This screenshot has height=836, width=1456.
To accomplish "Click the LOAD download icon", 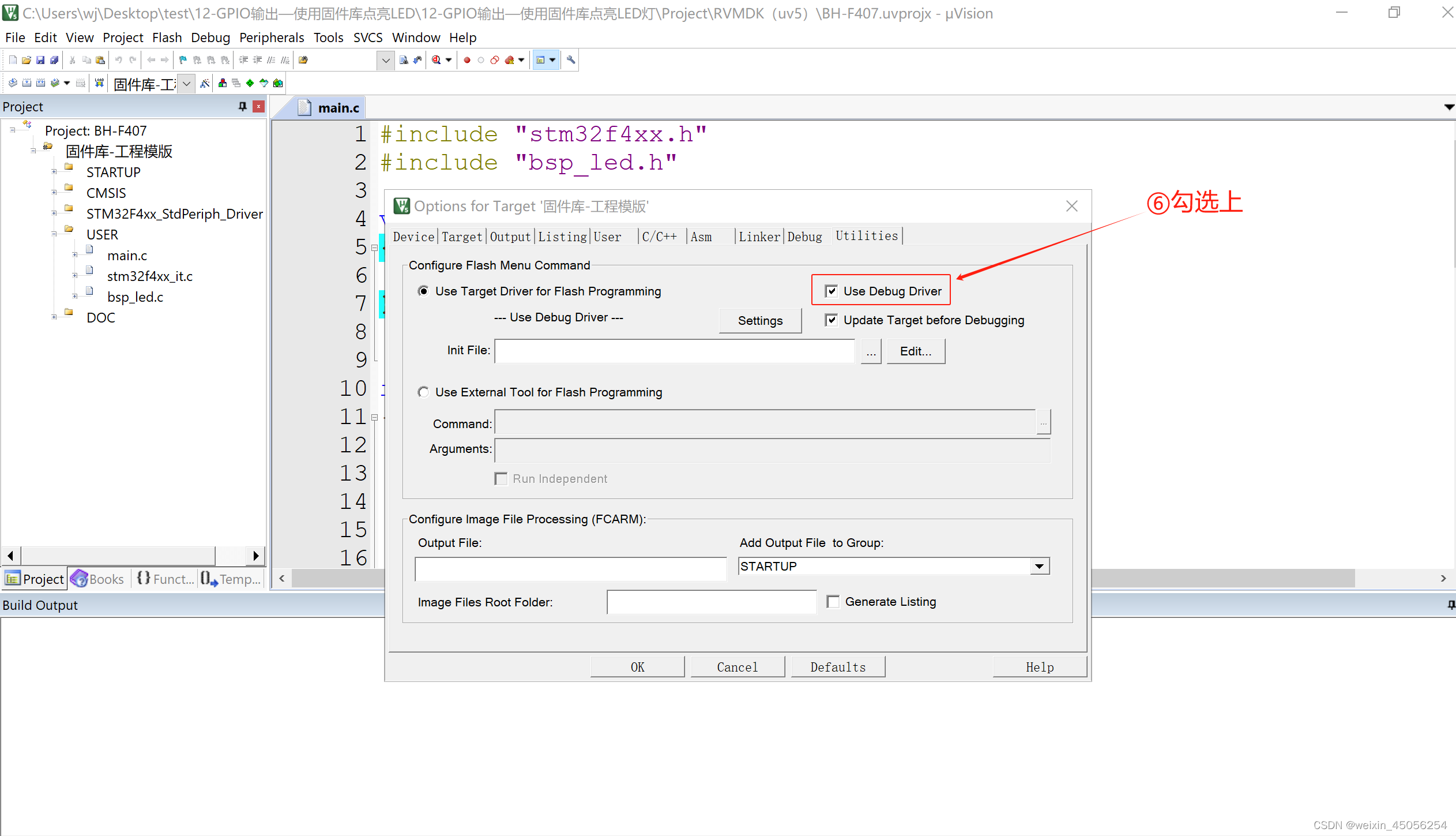I will [99, 83].
